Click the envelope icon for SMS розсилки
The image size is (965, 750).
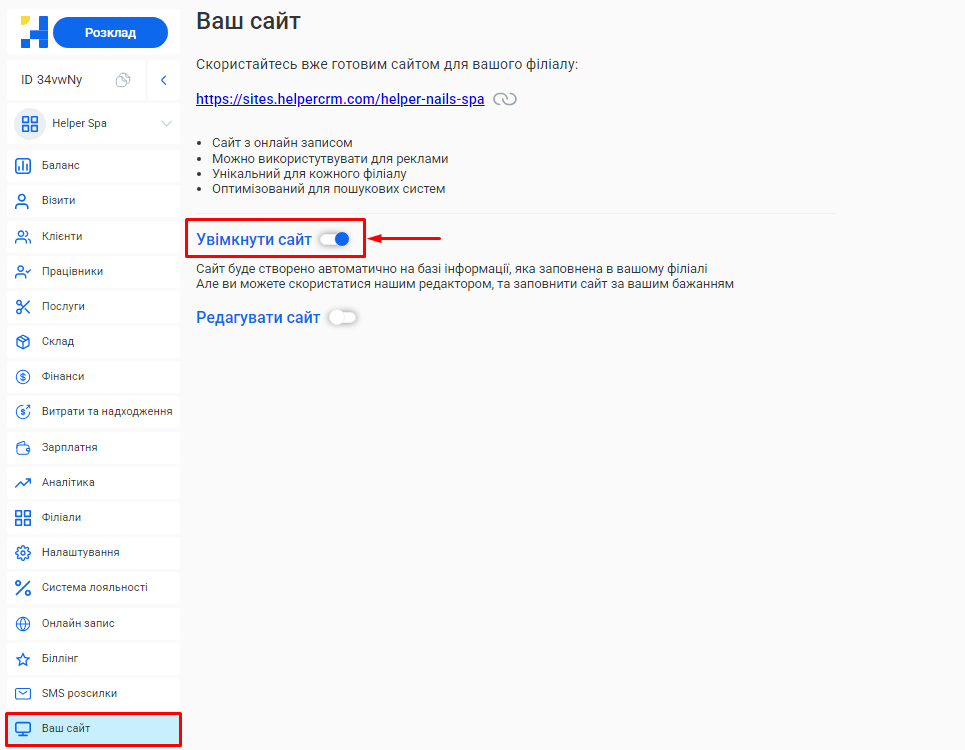23,693
